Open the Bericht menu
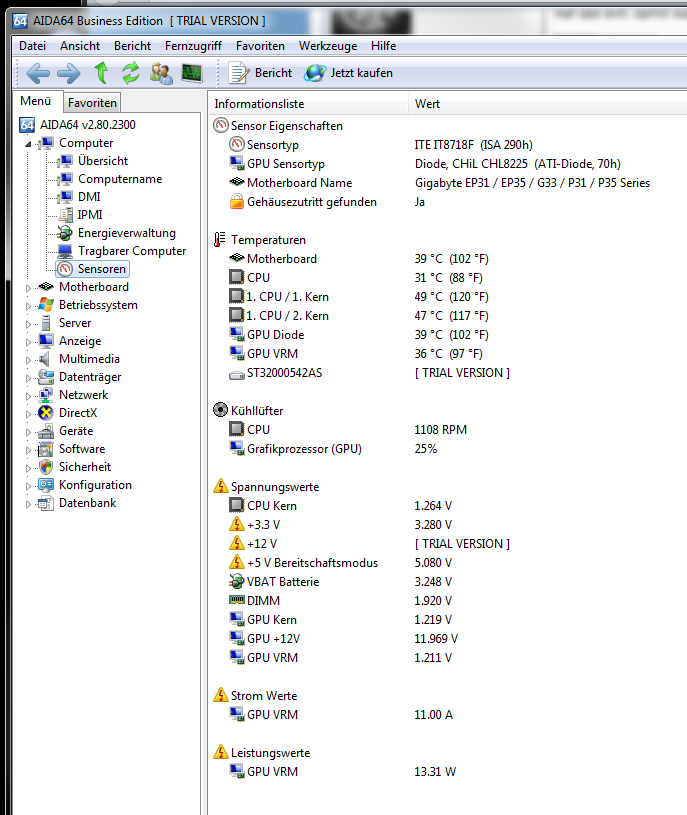Image resolution: width=687 pixels, height=815 pixels. coord(133,46)
